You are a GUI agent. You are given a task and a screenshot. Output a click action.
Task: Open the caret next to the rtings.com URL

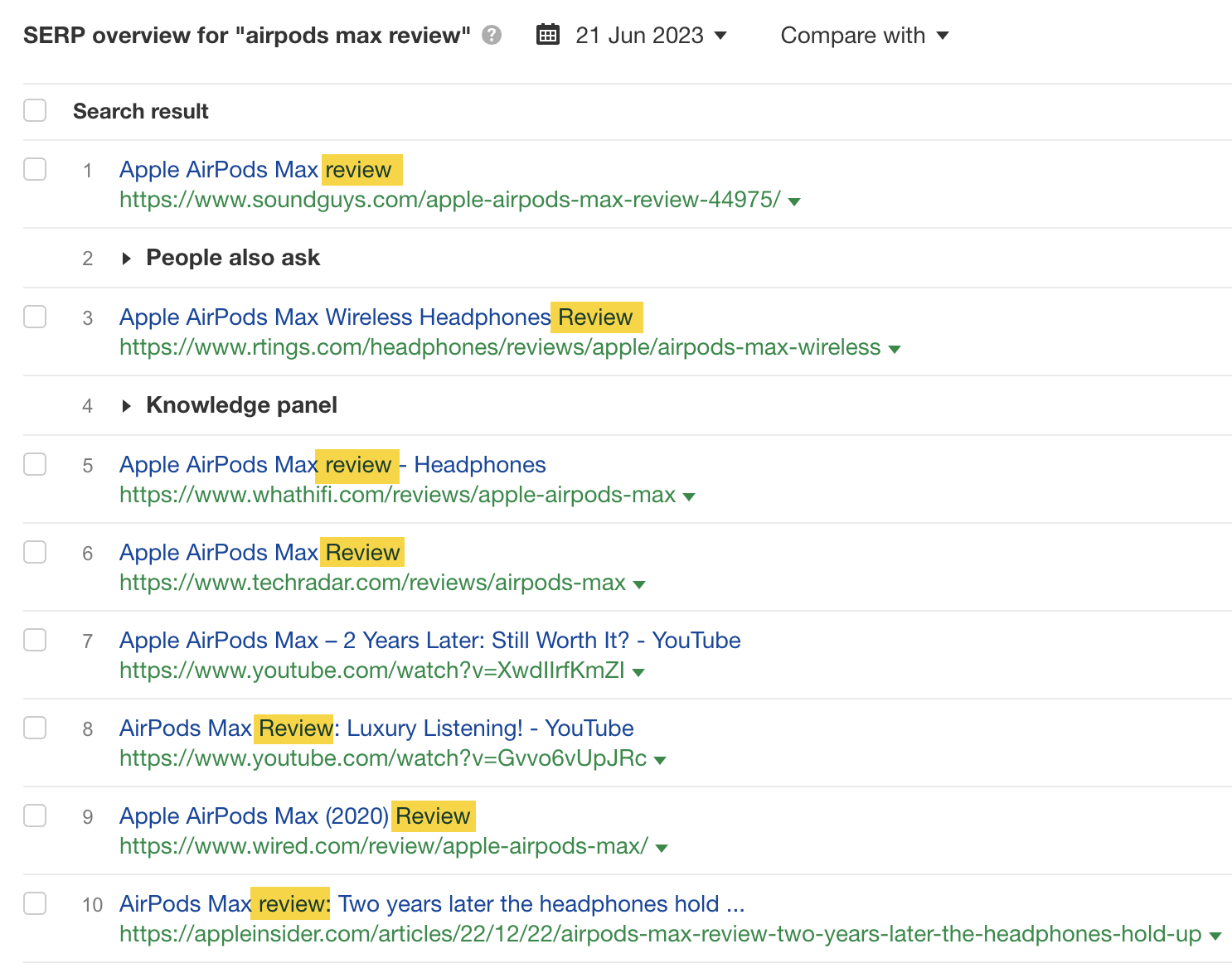(895, 348)
